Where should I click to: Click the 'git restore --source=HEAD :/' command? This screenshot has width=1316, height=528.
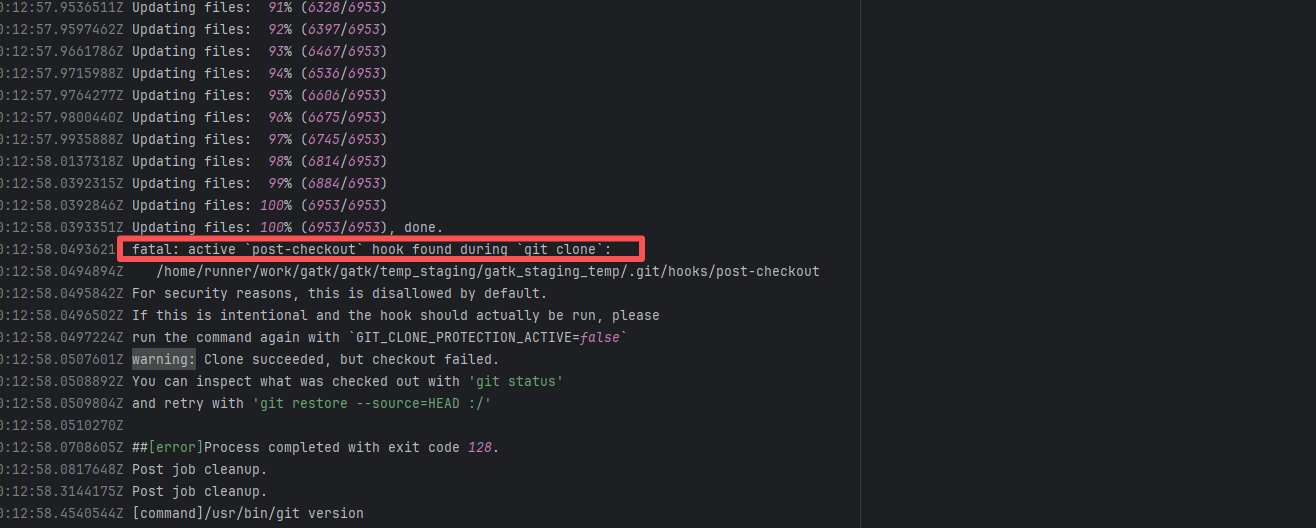tap(371, 403)
